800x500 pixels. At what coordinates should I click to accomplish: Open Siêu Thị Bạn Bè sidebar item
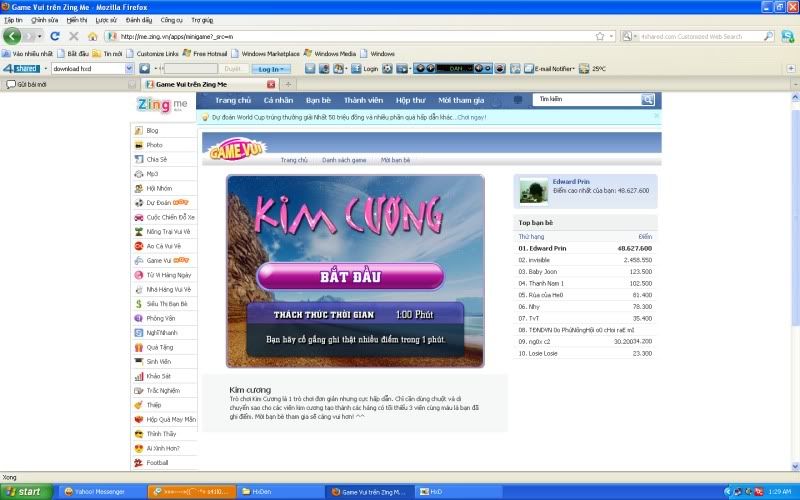click(167, 304)
